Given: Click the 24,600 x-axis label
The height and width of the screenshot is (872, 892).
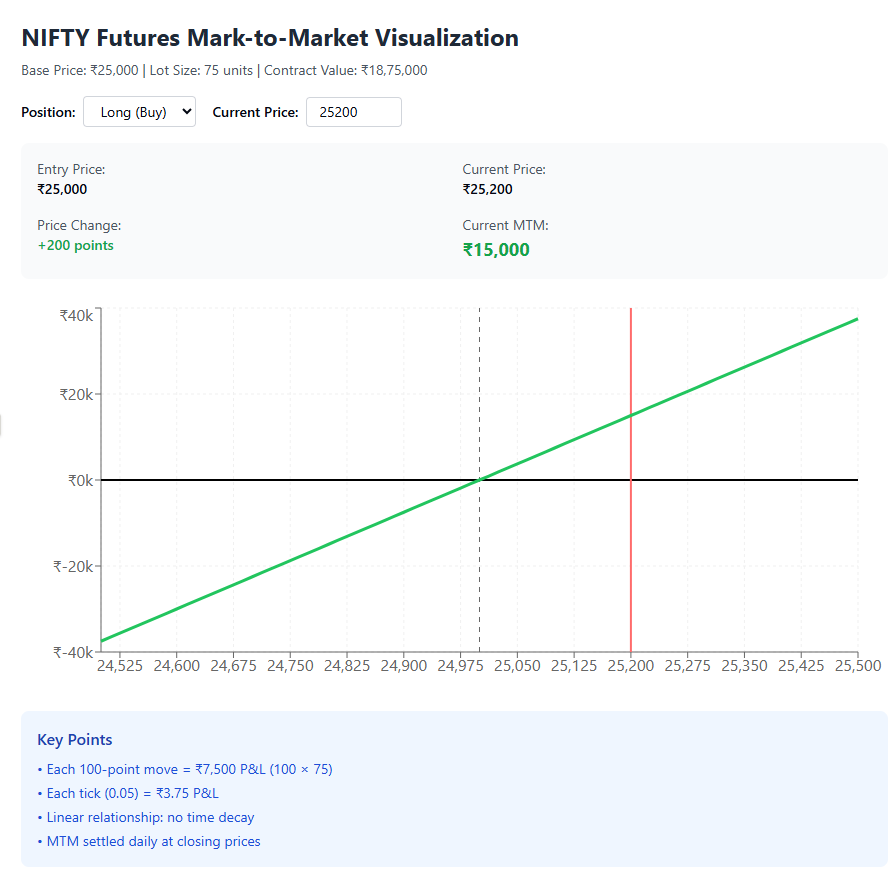Looking at the screenshot, I should pos(177,666).
